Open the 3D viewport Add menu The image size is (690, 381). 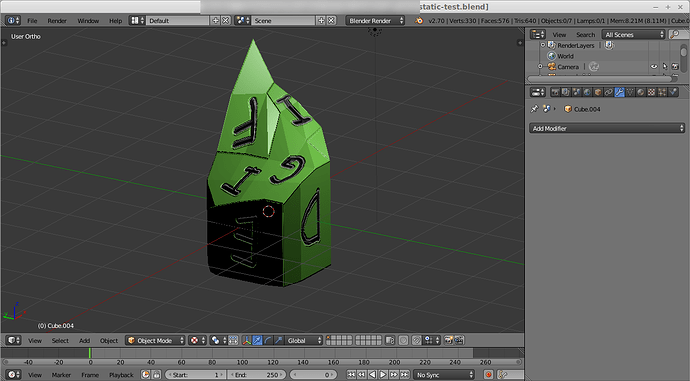[84, 341]
